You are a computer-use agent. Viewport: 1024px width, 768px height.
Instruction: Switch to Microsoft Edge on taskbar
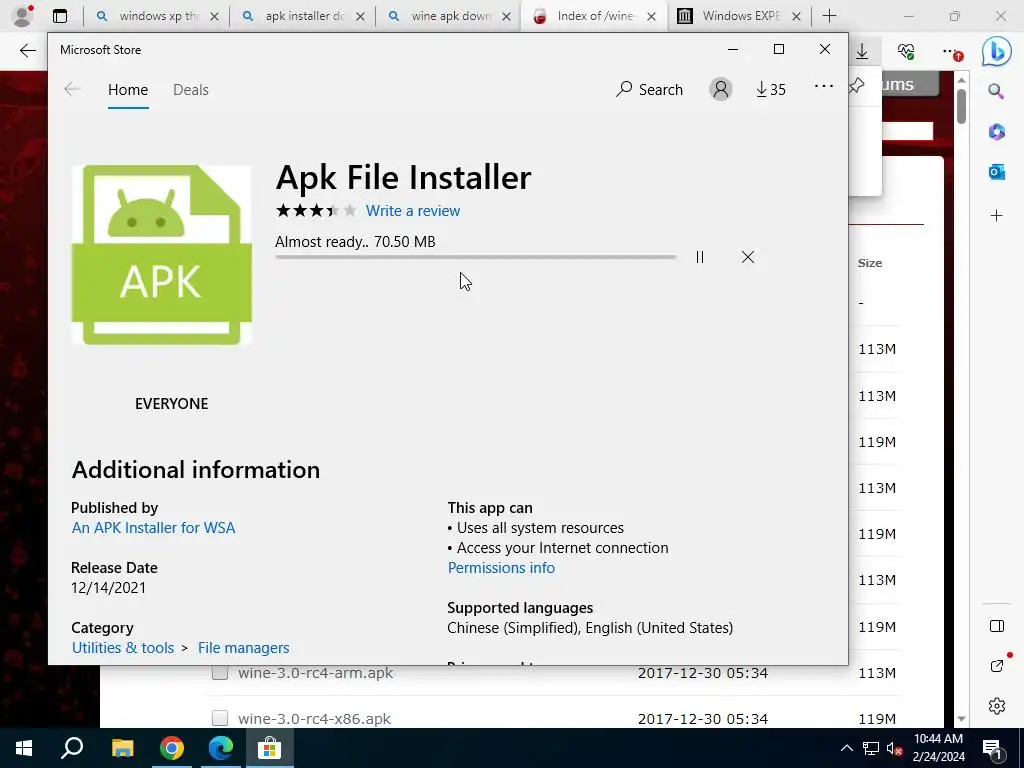[221, 748]
